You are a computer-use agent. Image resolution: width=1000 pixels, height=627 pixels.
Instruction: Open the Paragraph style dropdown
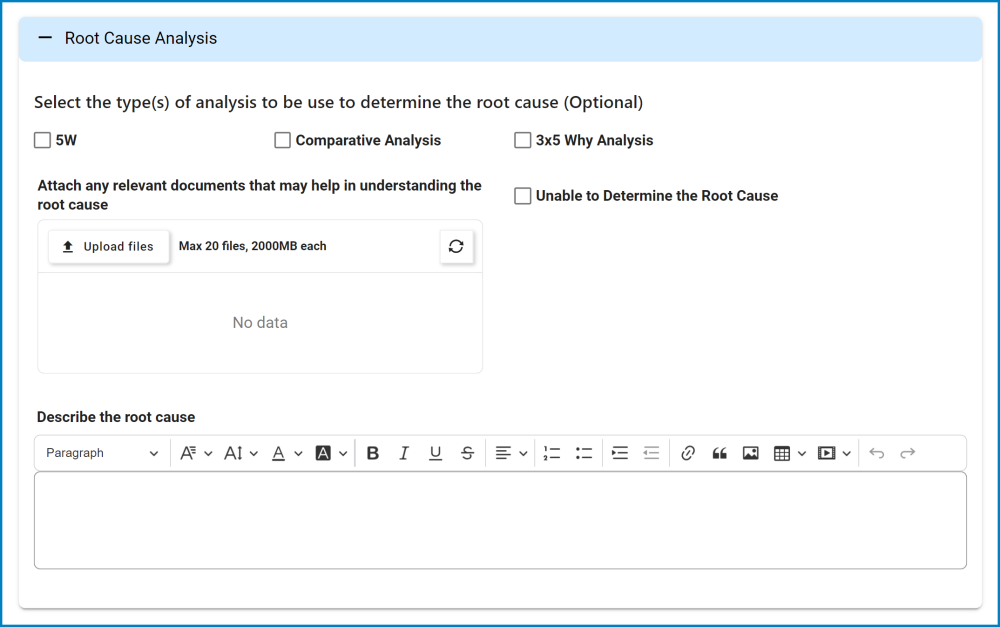(x=101, y=452)
